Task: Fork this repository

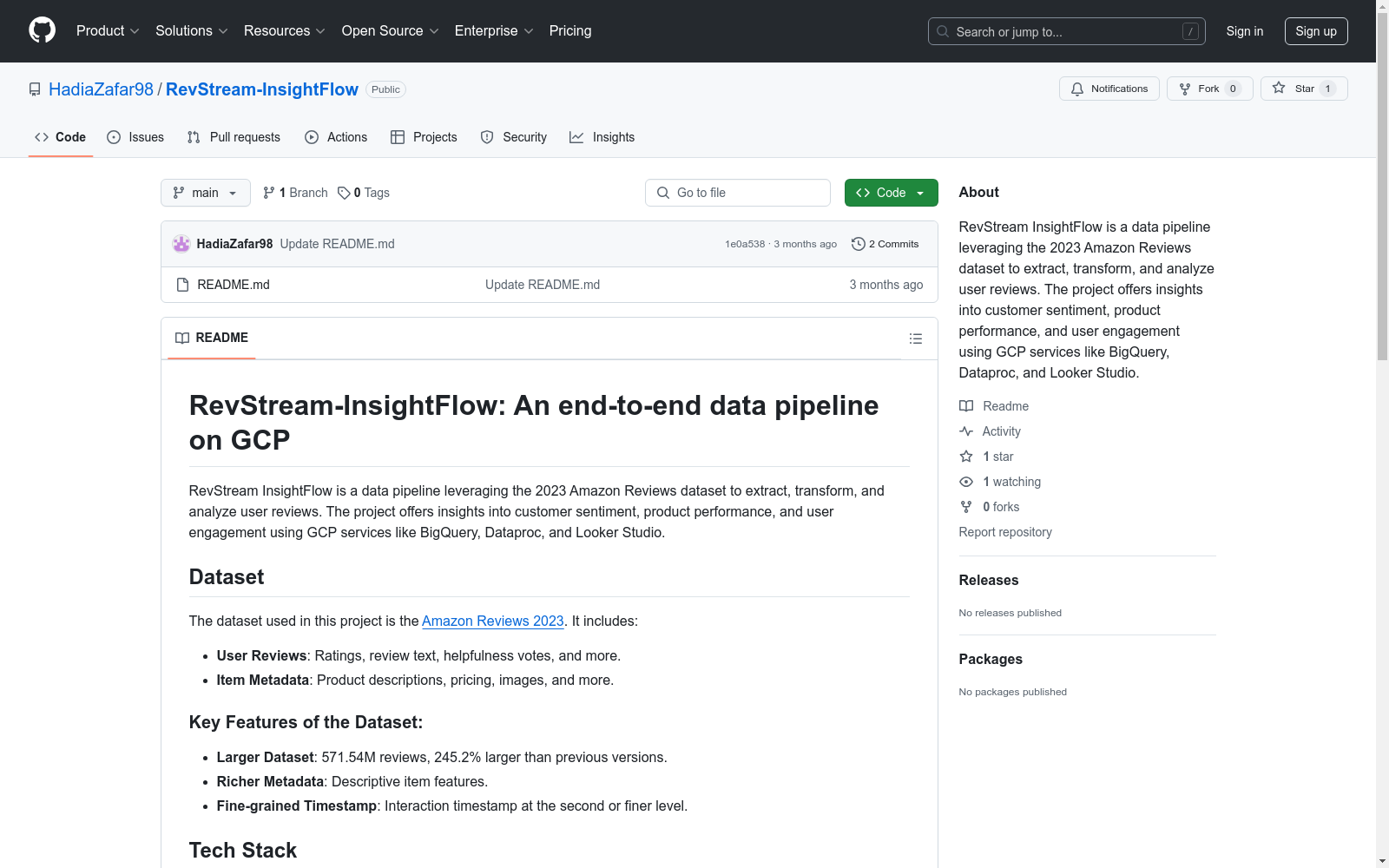Action: [x=1200, y=89]
